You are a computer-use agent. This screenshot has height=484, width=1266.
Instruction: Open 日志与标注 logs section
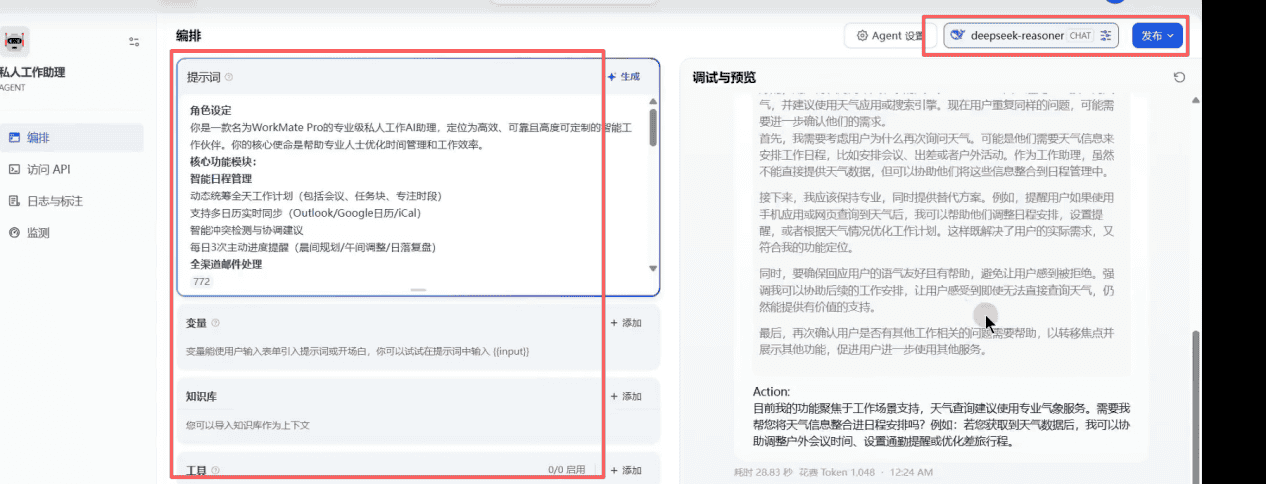pyautogui.click(x=54, y=201)
